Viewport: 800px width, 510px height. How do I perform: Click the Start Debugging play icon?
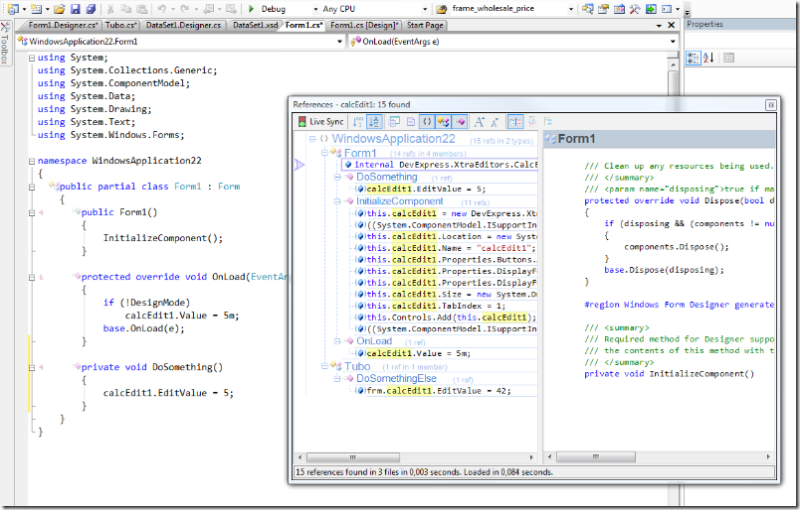(251, 8)
